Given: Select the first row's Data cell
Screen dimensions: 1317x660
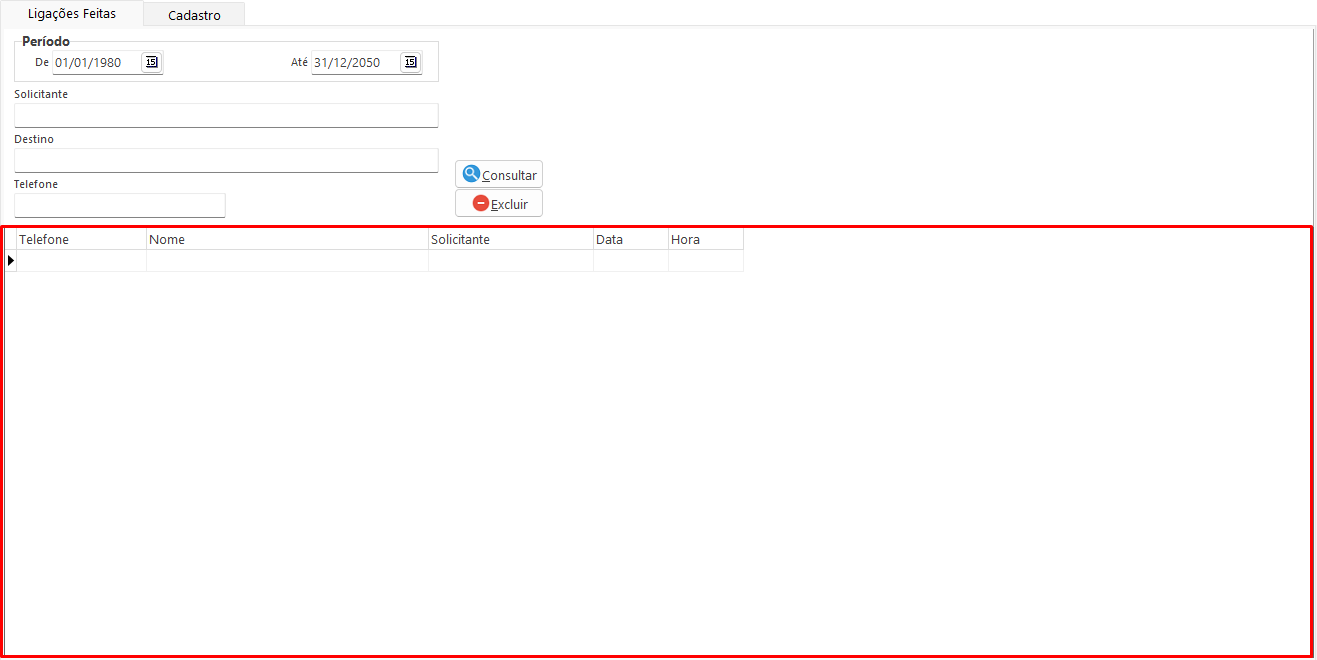Looking at the screenshot, I should point(630,261).
